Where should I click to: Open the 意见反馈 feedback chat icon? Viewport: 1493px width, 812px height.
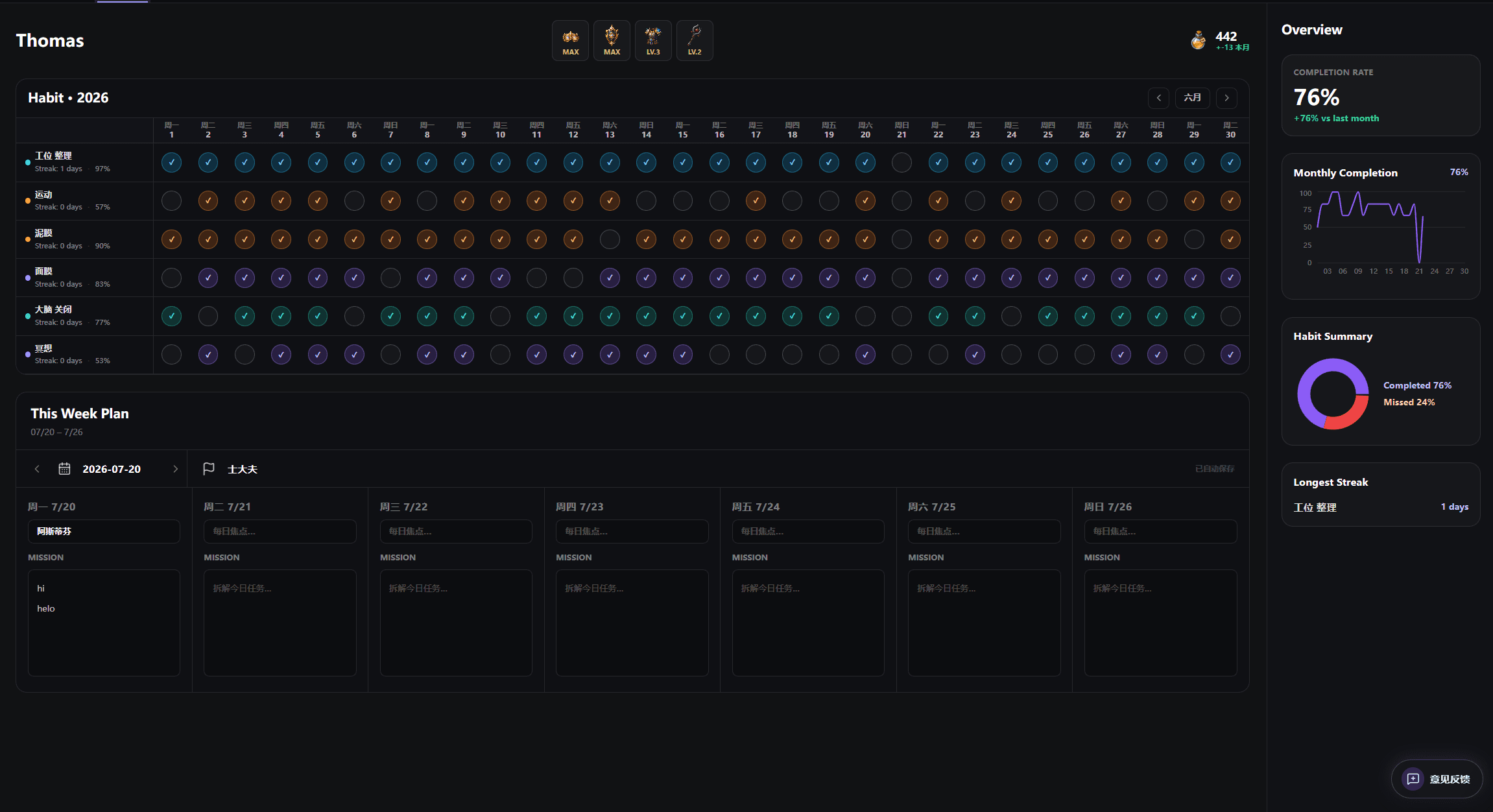pos(1413,779)
